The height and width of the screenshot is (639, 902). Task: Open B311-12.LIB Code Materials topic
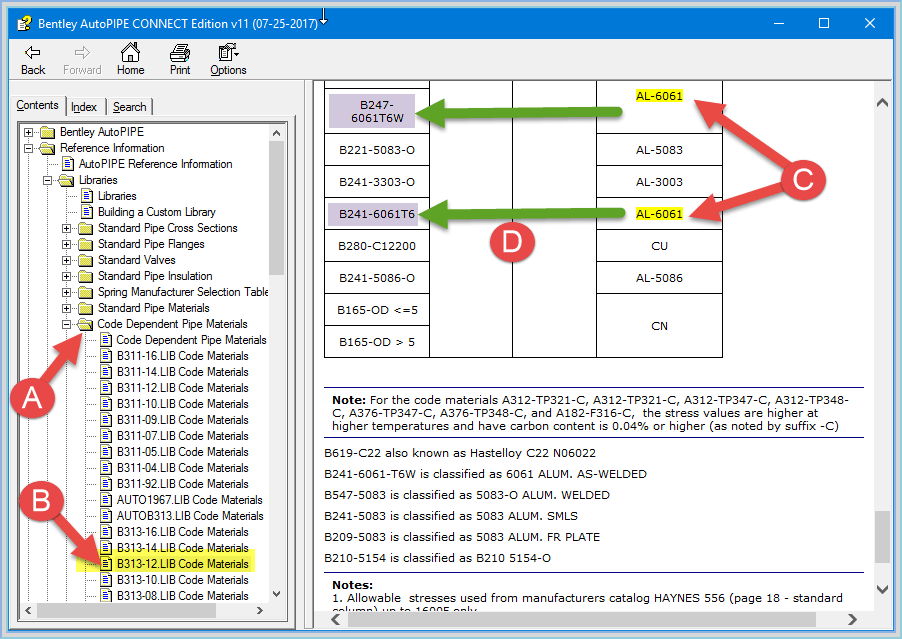pos(182,388)
